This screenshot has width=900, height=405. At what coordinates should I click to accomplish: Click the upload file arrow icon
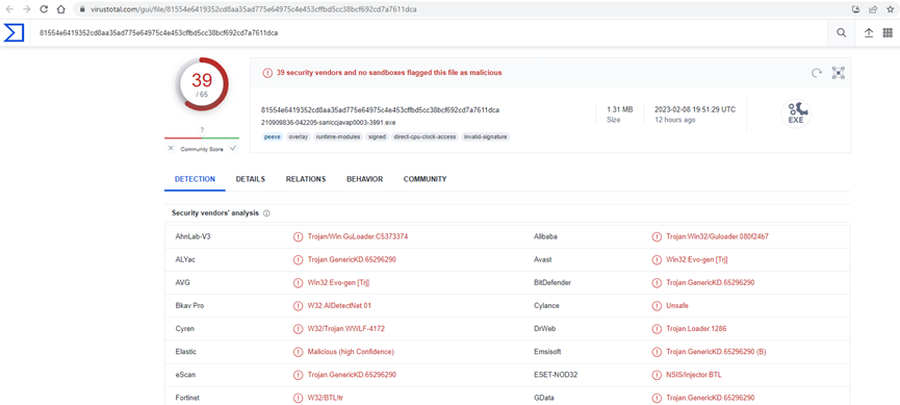tap(868, 33)
